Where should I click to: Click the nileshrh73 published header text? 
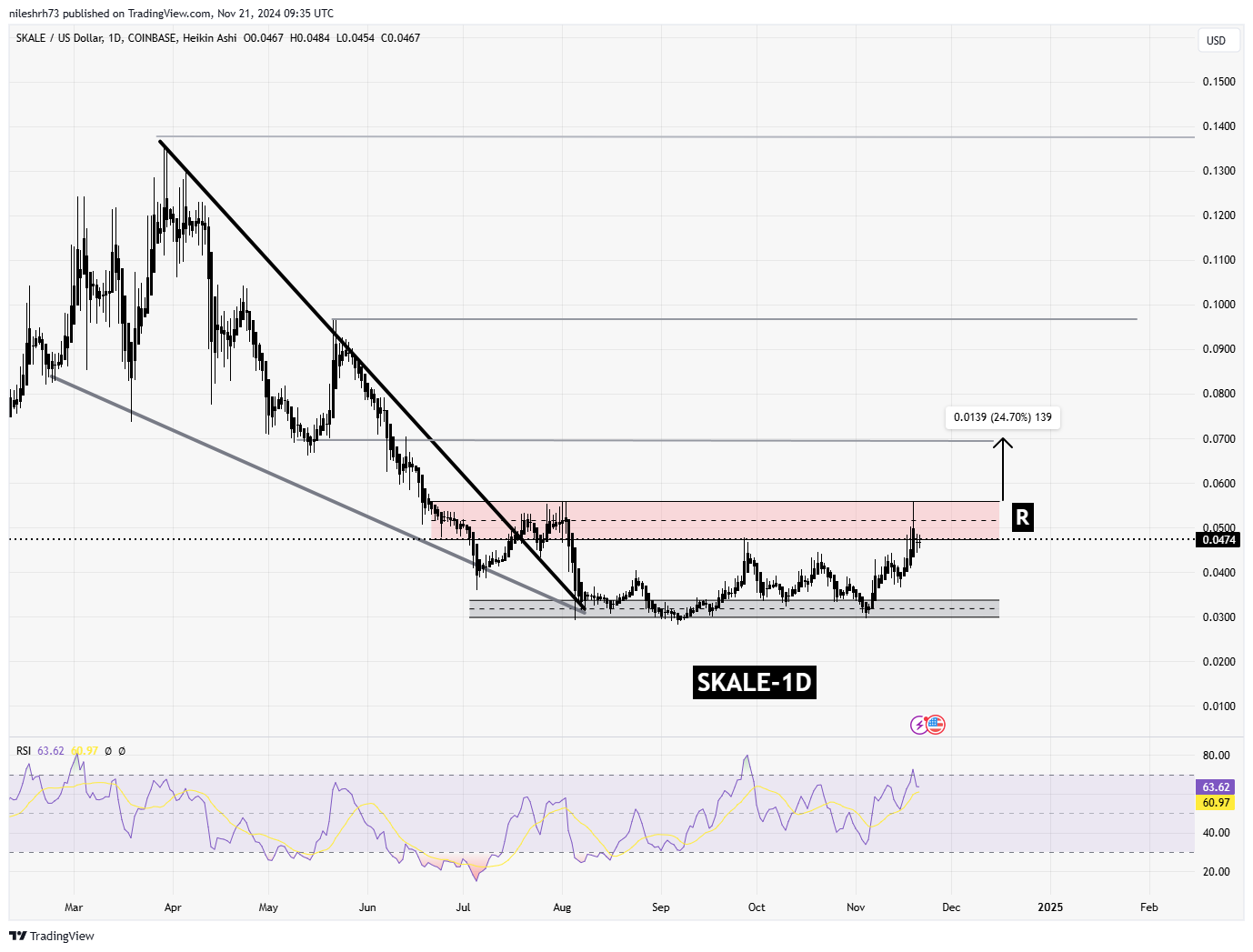(x=171, y=14)
